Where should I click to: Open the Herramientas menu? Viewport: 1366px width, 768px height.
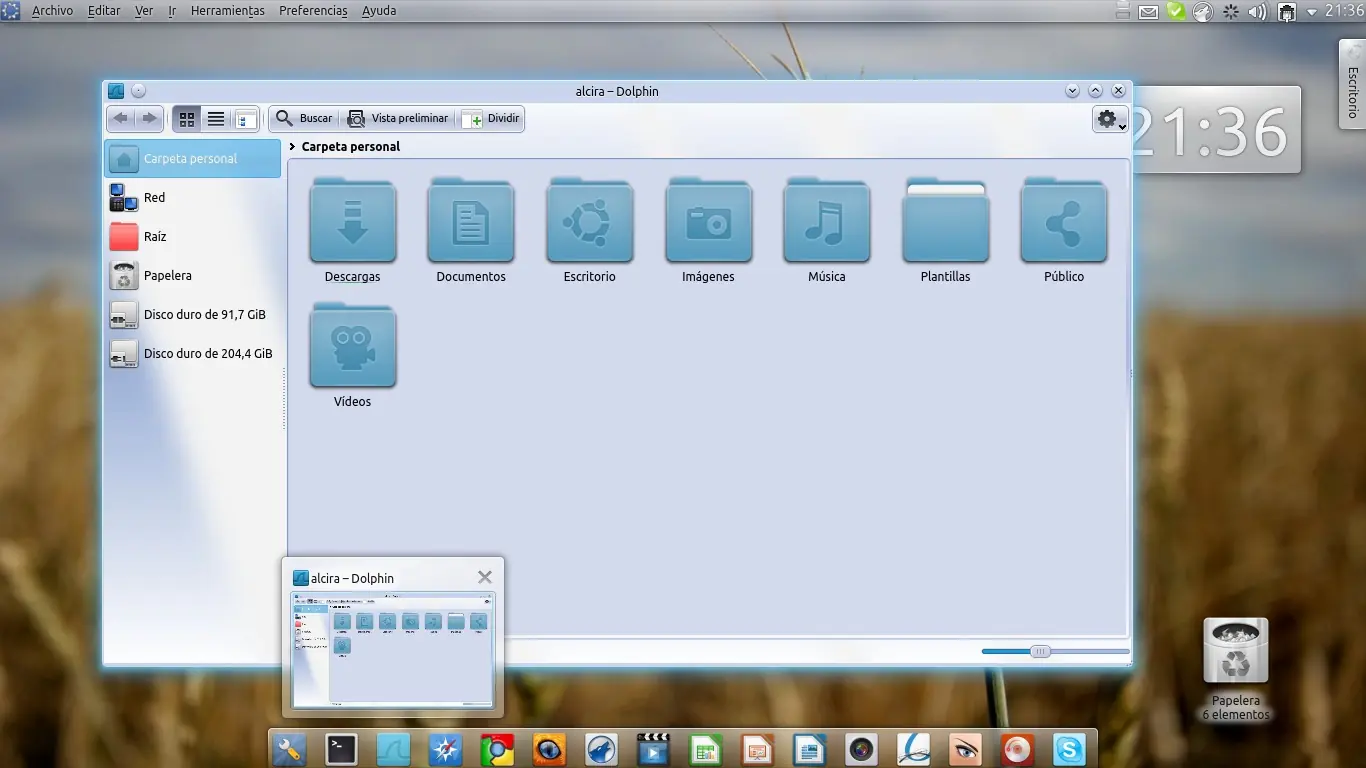tap(227, 10)
